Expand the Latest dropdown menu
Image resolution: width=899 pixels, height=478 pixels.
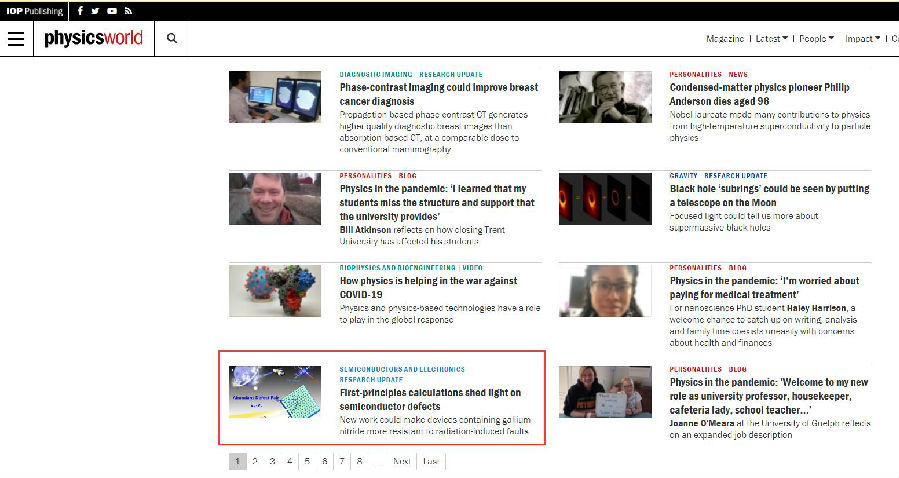[x=771, y=39]
